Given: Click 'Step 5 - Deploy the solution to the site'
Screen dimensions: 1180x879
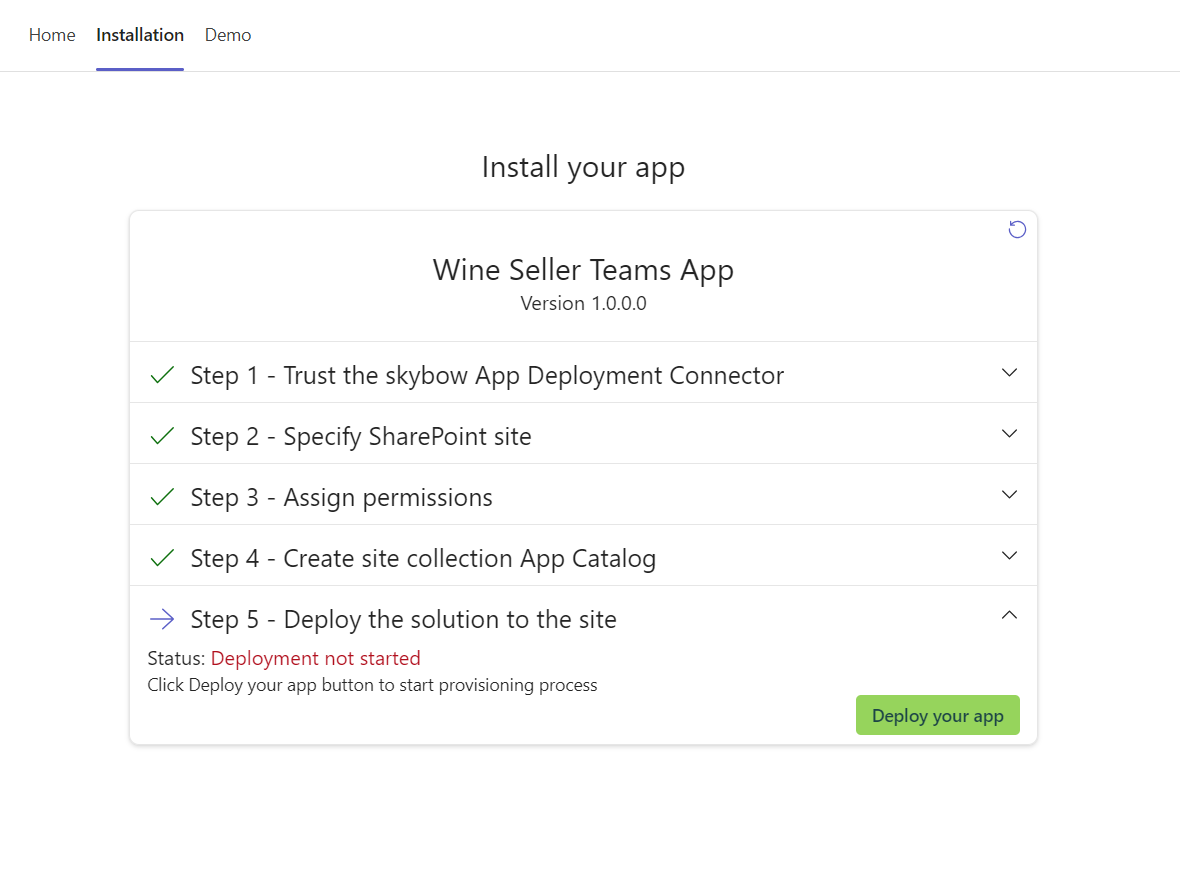Looking at the screenshot, I should click(403, 619).
